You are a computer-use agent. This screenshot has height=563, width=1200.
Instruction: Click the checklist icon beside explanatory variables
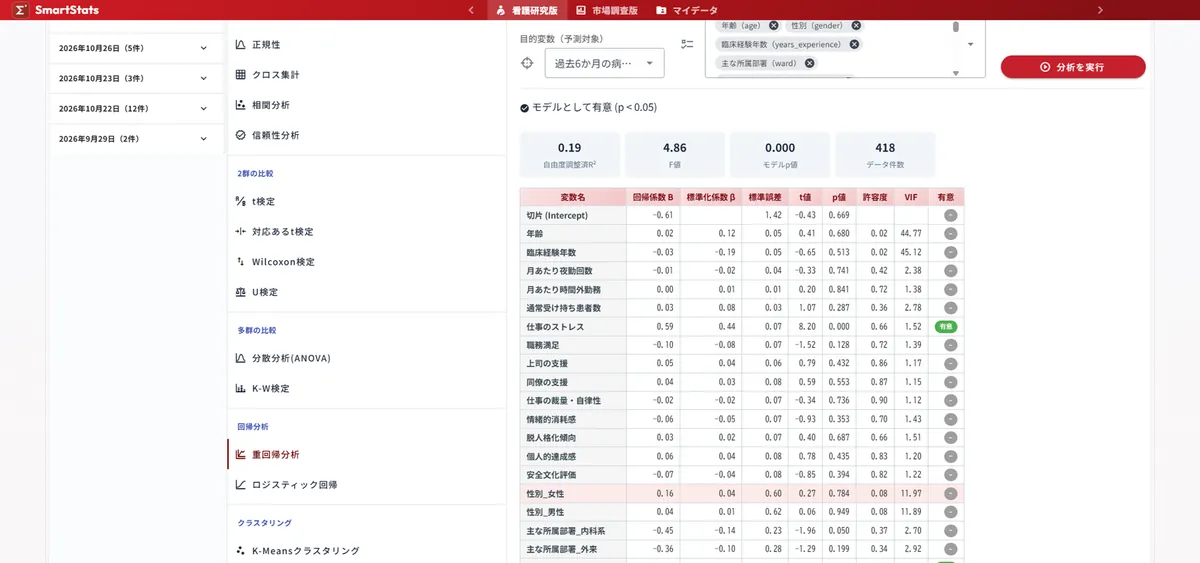(687, 45)
